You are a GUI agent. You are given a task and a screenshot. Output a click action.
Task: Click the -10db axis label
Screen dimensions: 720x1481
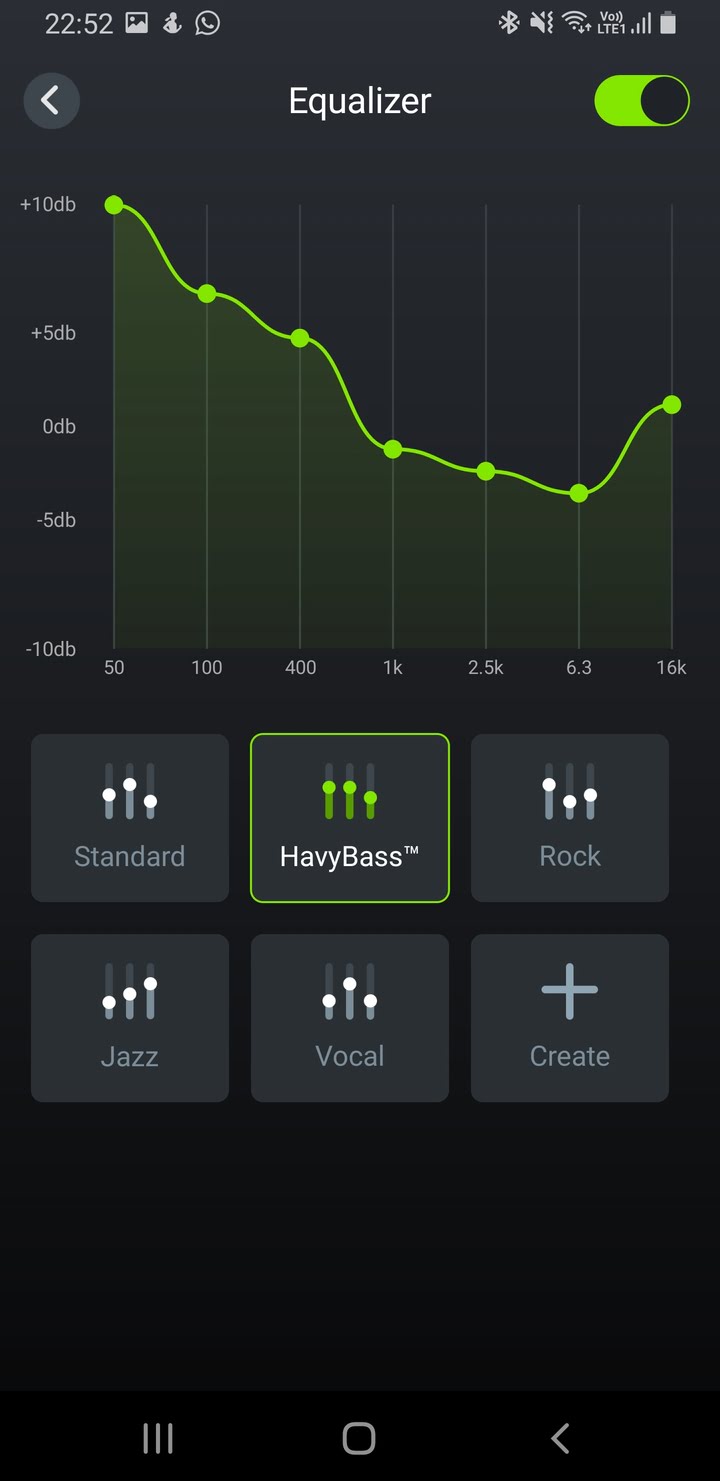50,649
